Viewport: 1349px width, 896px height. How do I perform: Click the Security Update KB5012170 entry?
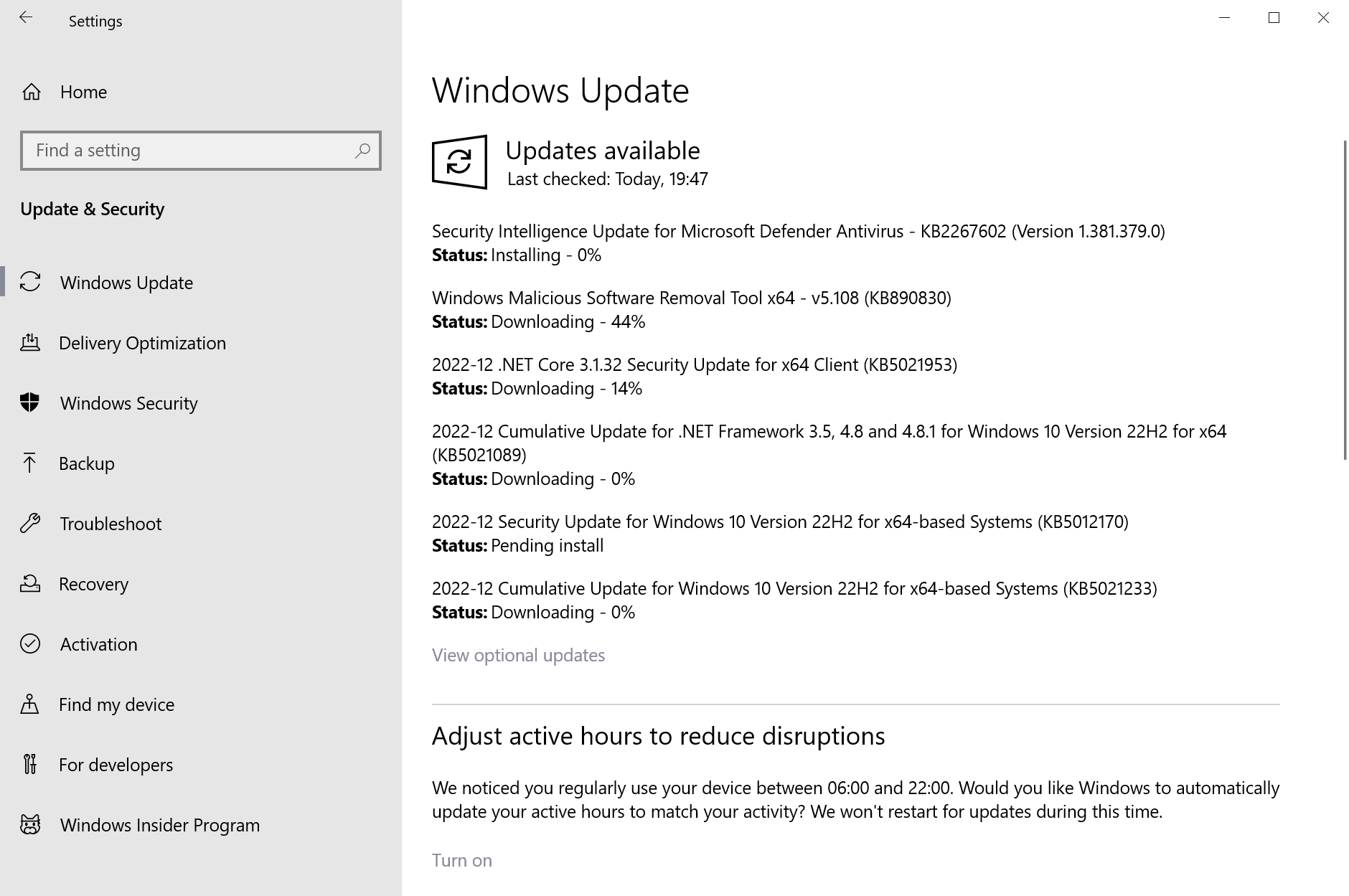pyautogui.click(x=780, y=522)
